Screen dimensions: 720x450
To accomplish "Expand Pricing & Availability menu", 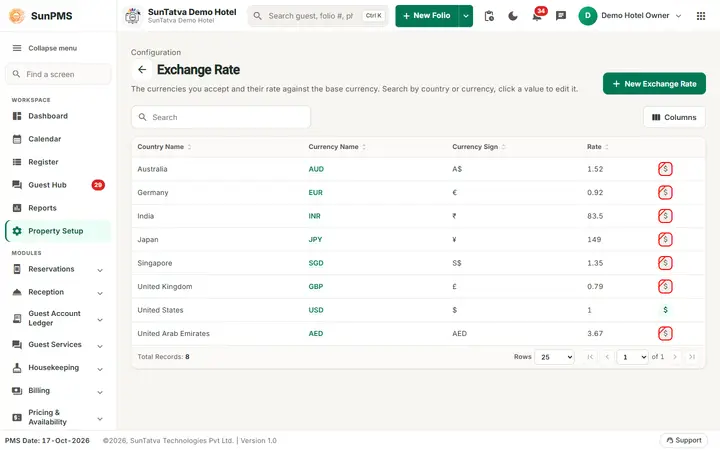I will 58,417.
